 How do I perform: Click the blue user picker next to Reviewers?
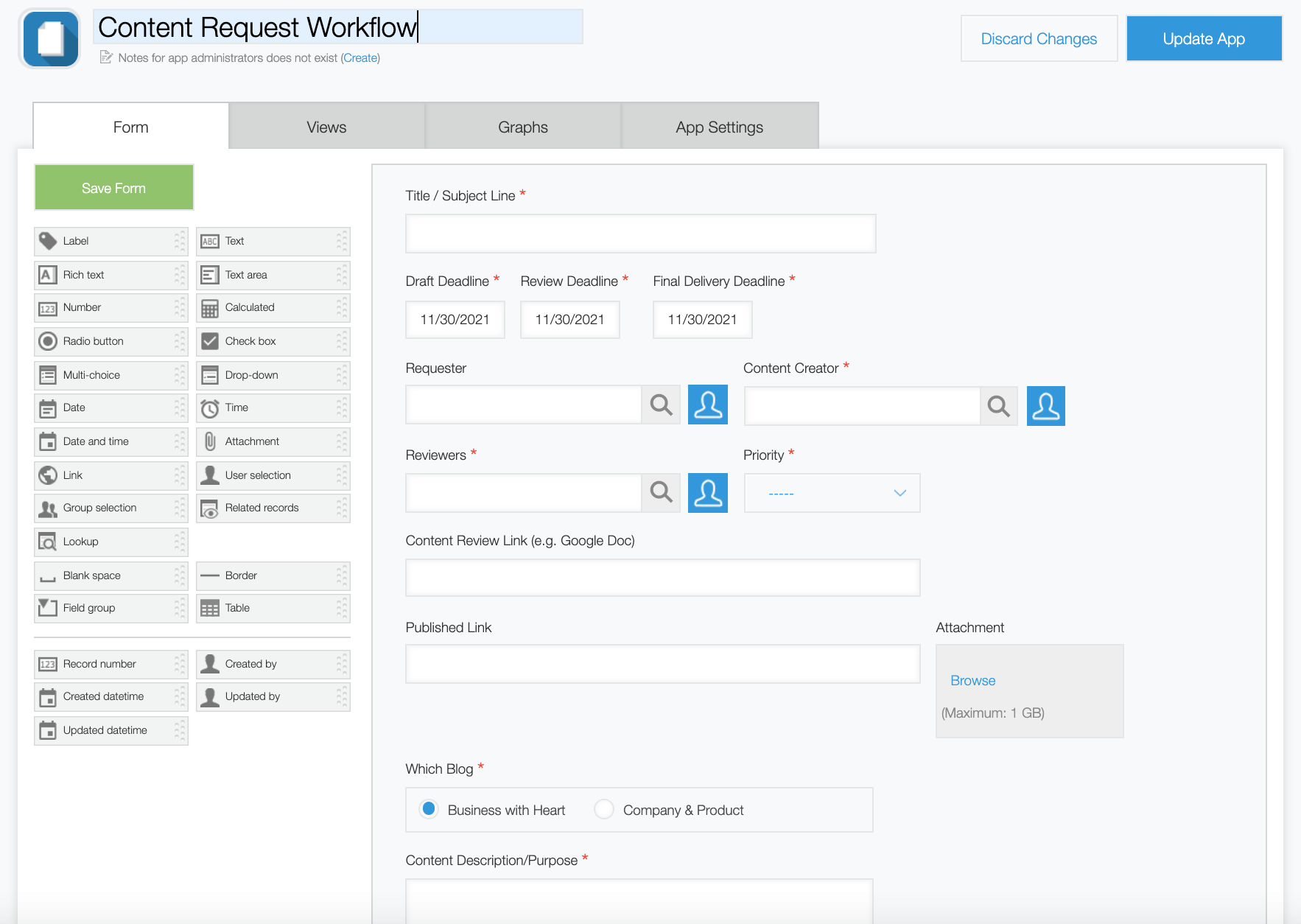[x=707, y=492]
